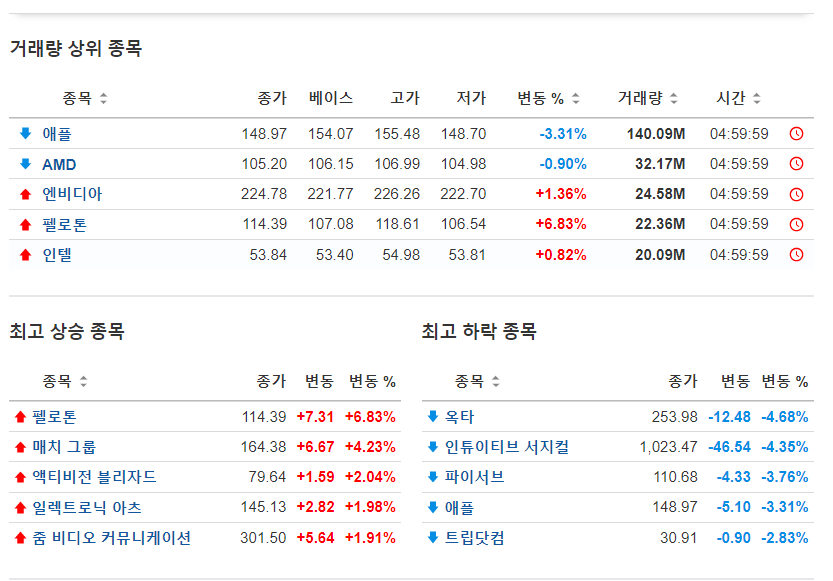Click the red up arrow beside 매치 그룹

(x=21, y=447)
